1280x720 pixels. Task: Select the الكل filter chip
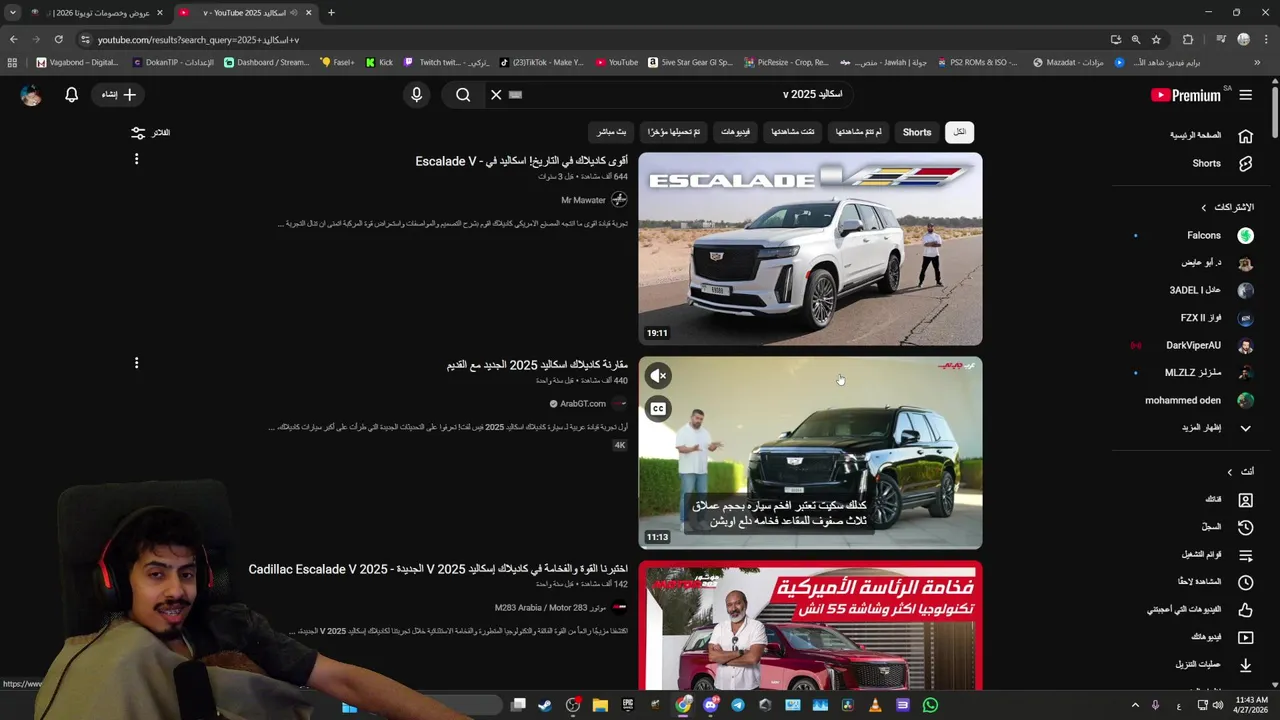pos(959,132)
